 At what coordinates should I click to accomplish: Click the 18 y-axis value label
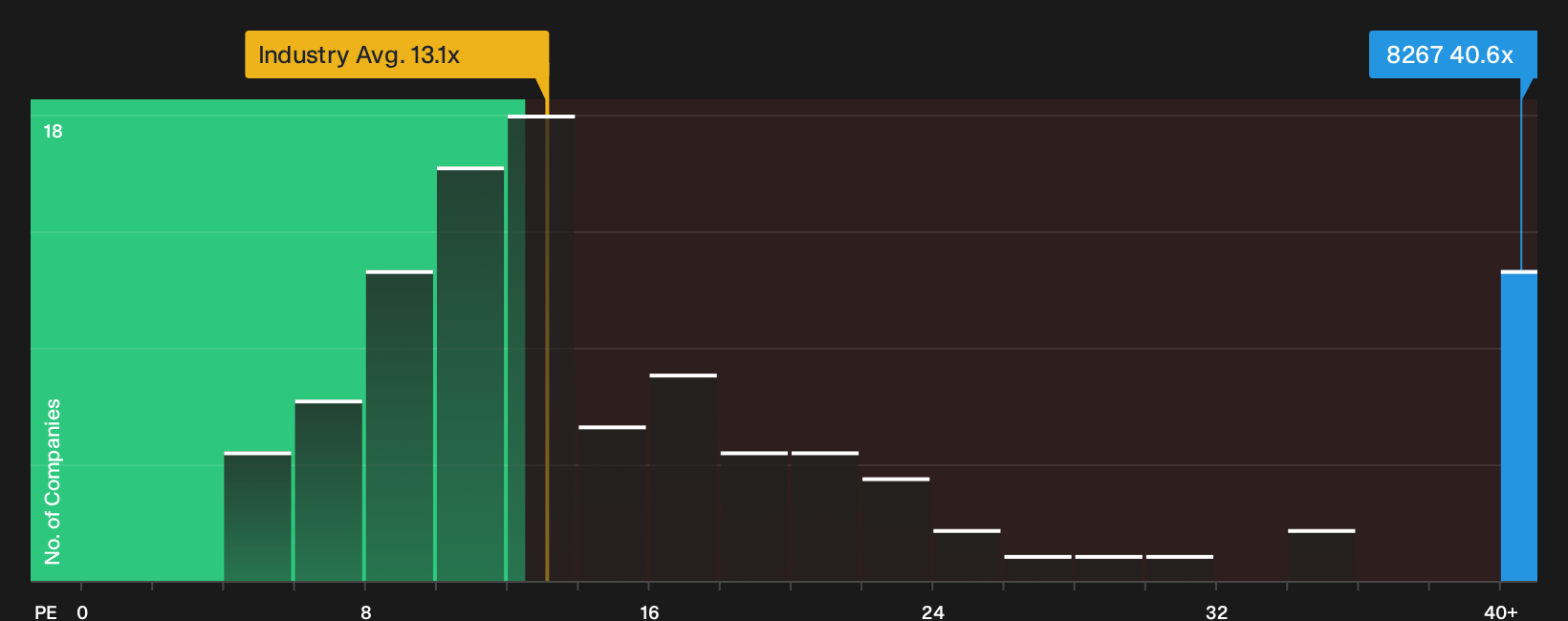(53, 131)
